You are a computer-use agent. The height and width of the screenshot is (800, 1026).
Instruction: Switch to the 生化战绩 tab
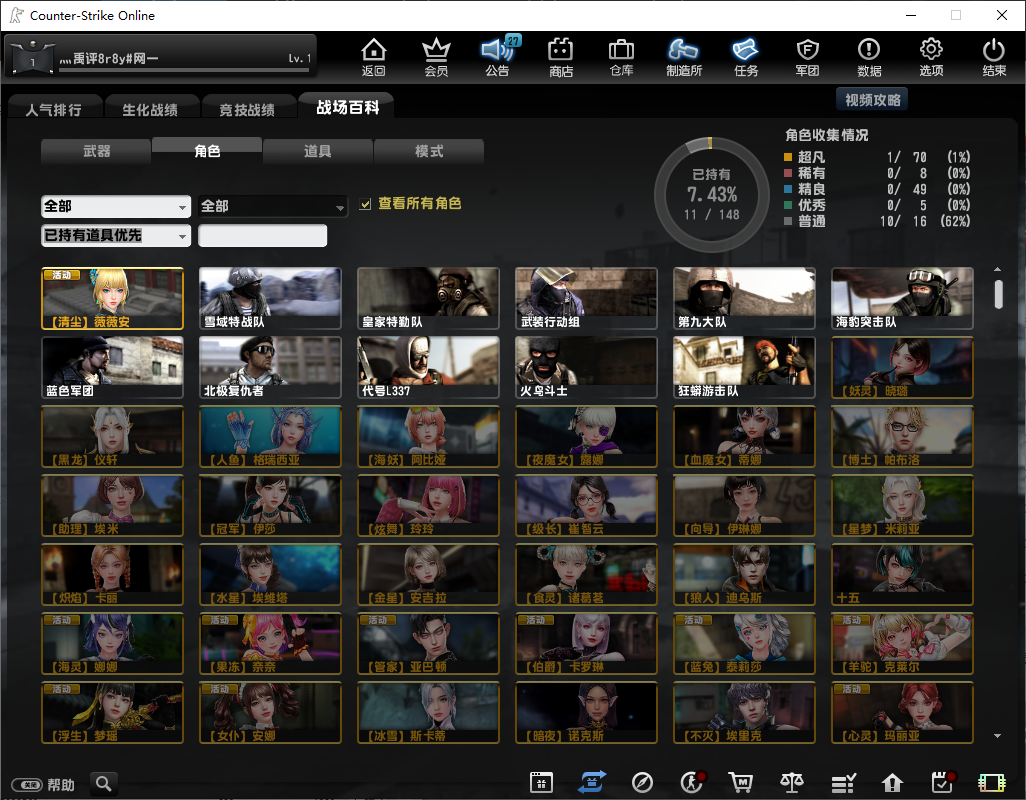point(150,109)
